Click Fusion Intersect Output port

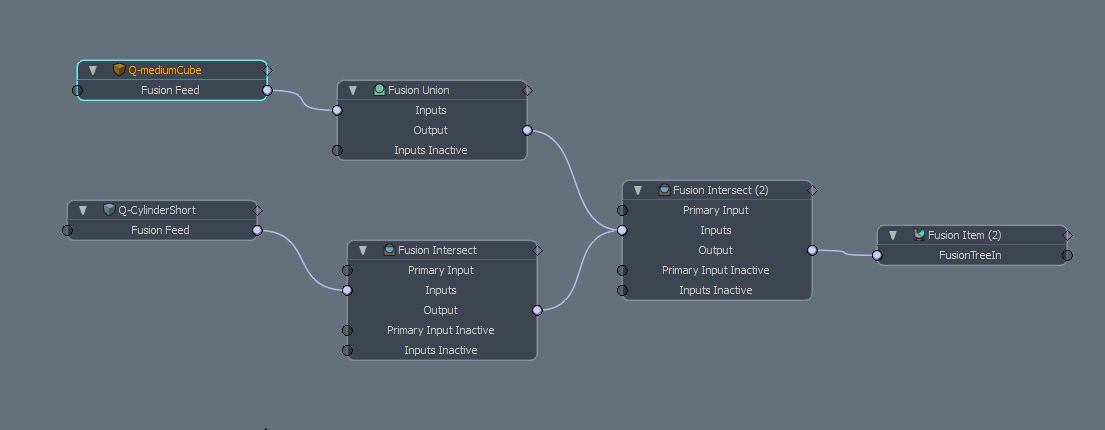point(537,310)
